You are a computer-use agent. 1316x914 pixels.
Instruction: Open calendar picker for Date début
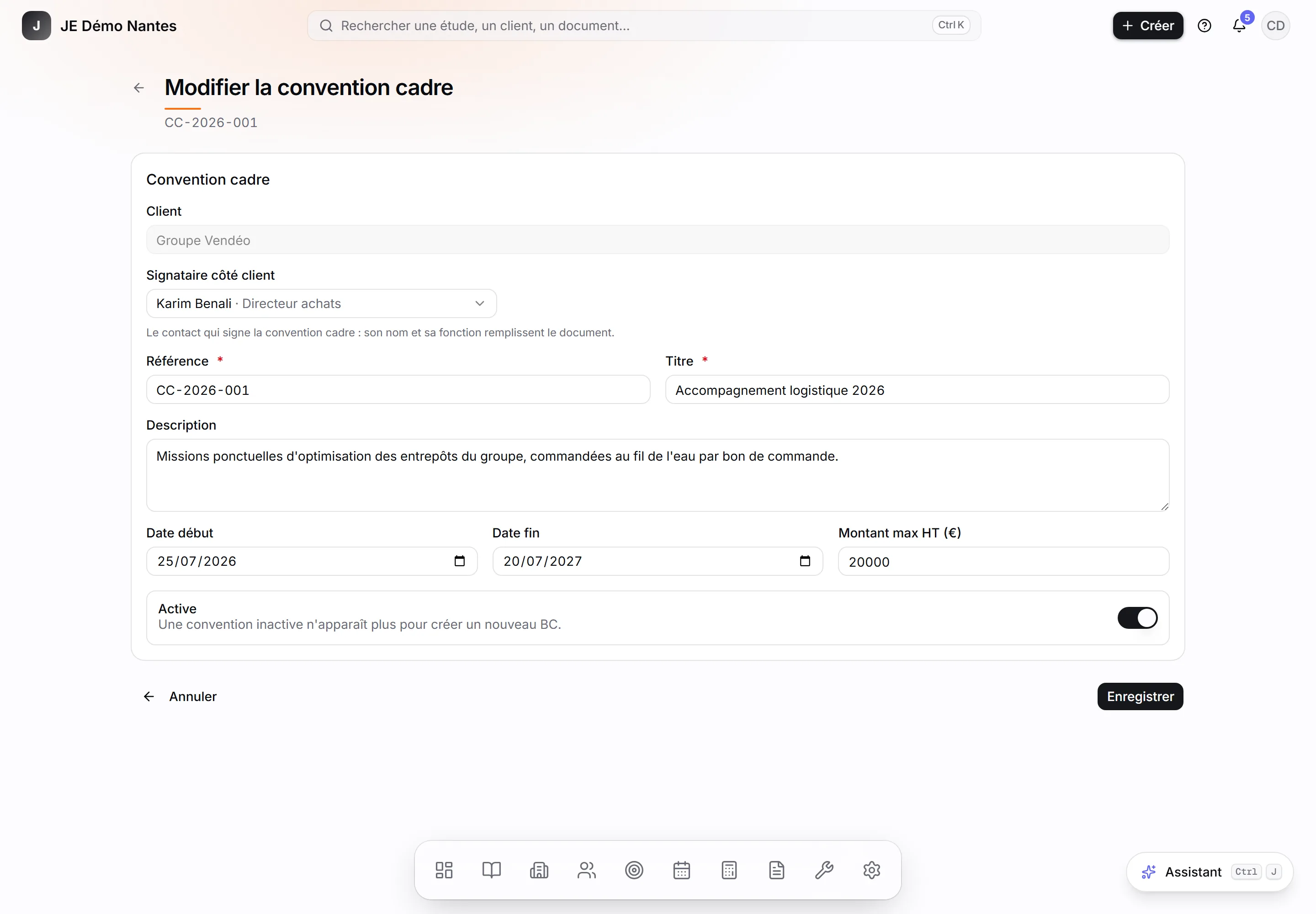[x=459, y=561]
